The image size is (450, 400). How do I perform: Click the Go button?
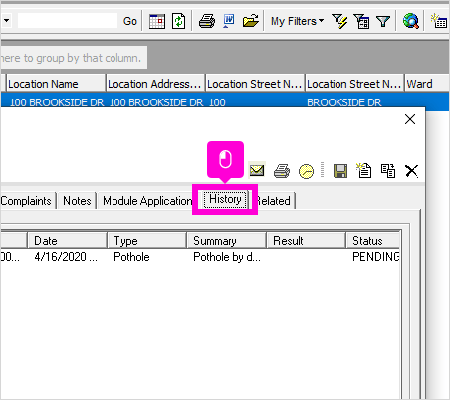tap(130, 21)
